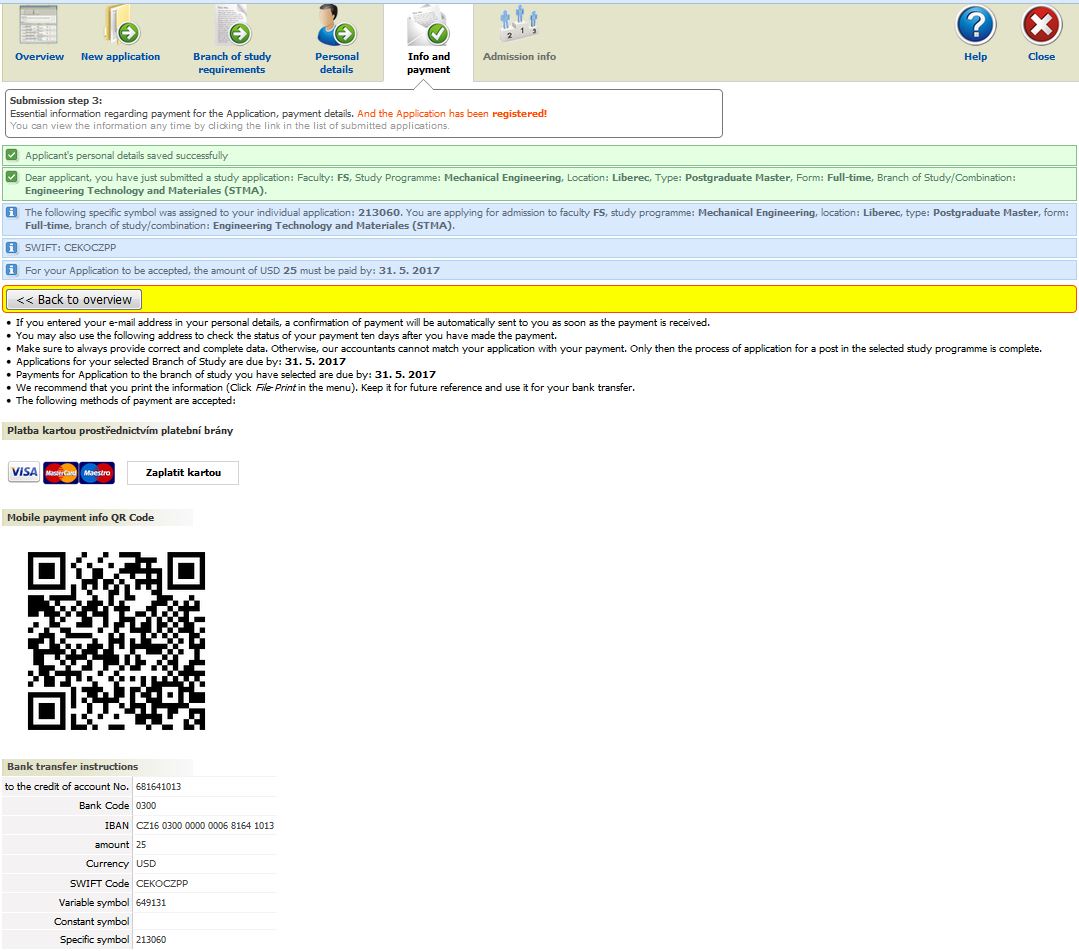Click the Submission step 3: heading
1079x951 pixels.
pyautogui.click(x=56, y=100)
